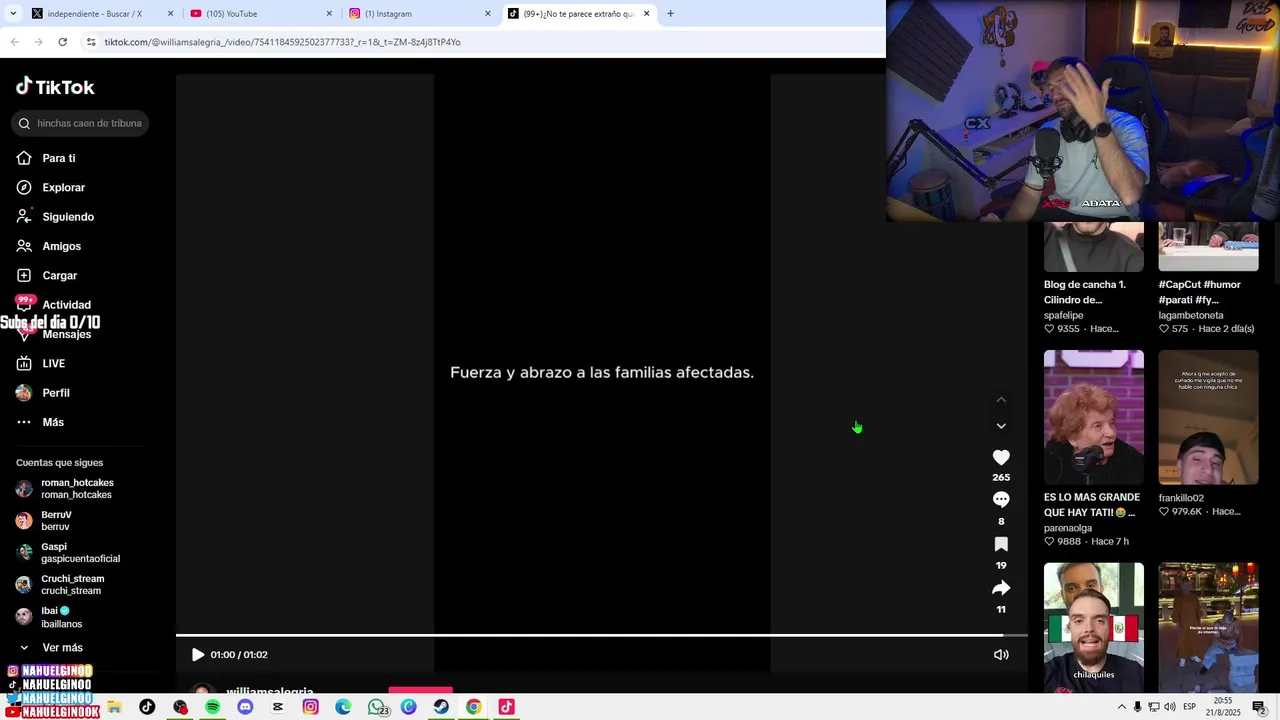1280x720 pixels.
Task: Toggle video sound with speaker icon
Action: coord(1001,655)
